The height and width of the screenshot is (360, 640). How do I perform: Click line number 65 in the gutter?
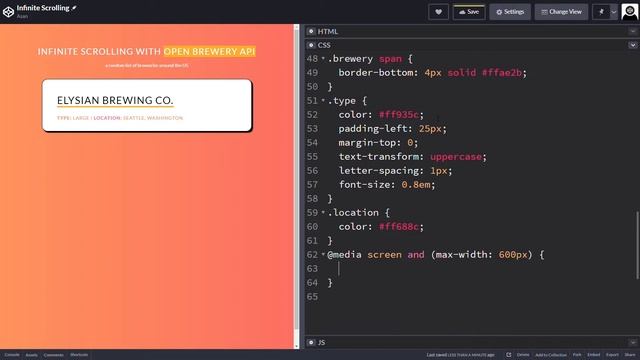312,297
